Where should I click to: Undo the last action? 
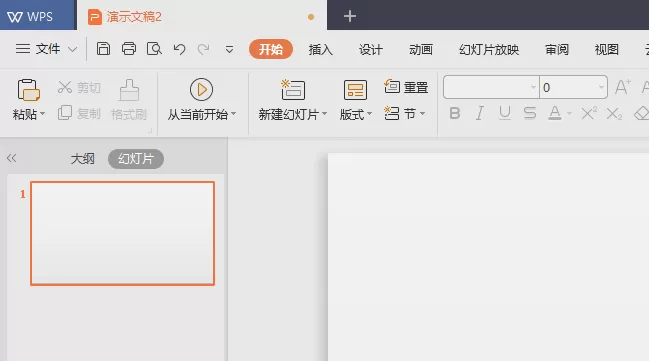tap(179, 49)
